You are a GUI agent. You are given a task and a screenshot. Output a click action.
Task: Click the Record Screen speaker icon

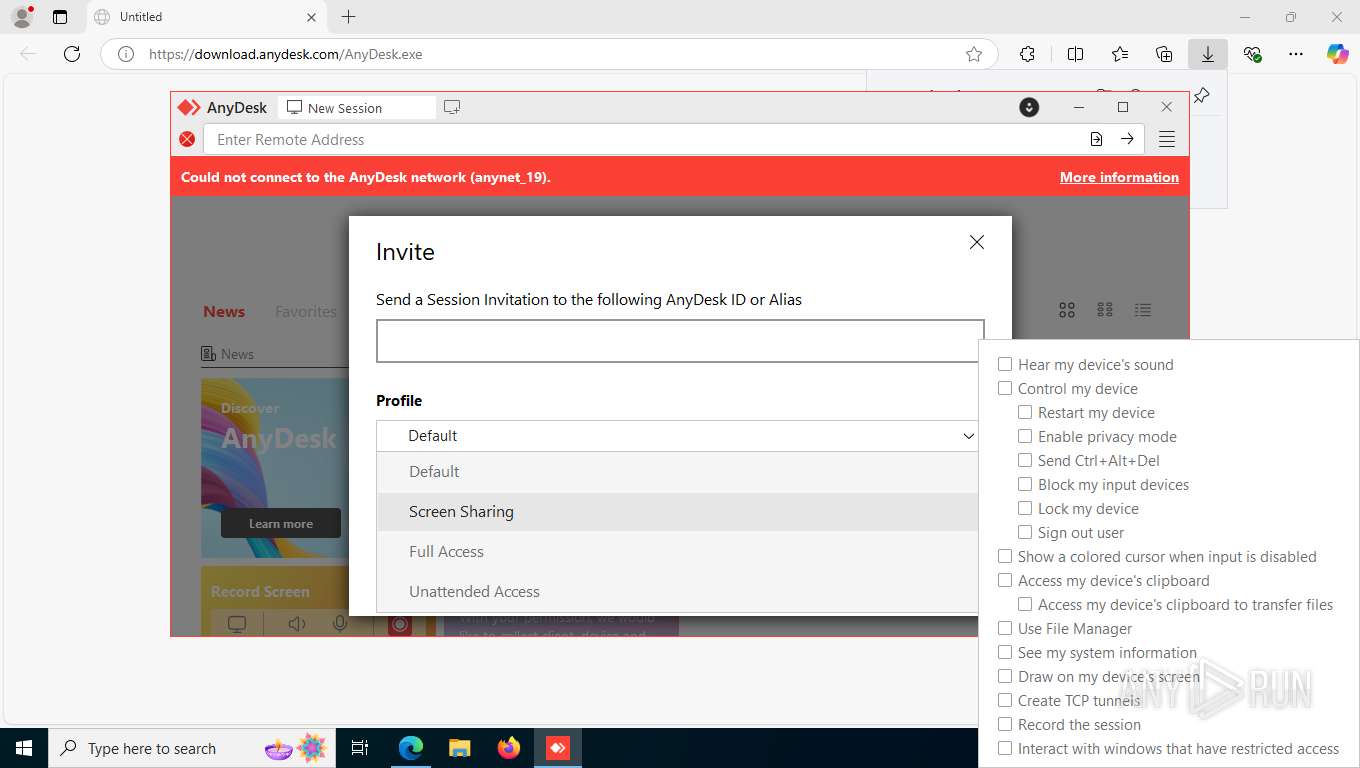coord(297,624)
